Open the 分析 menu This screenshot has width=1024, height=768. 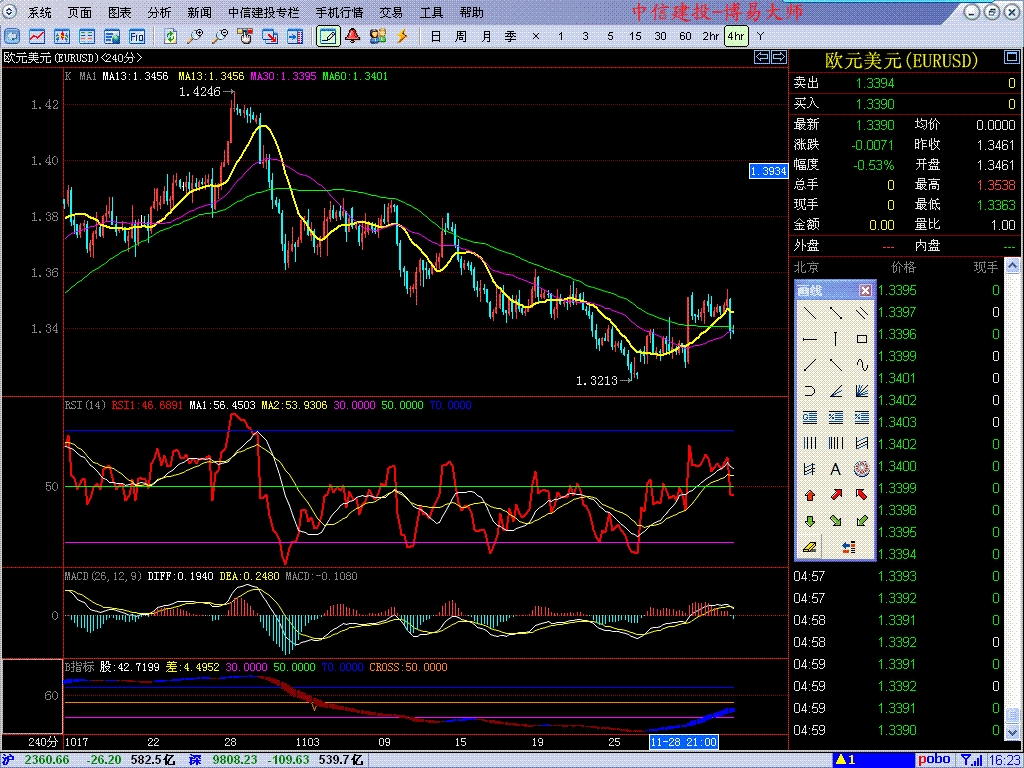coord(159,13)
